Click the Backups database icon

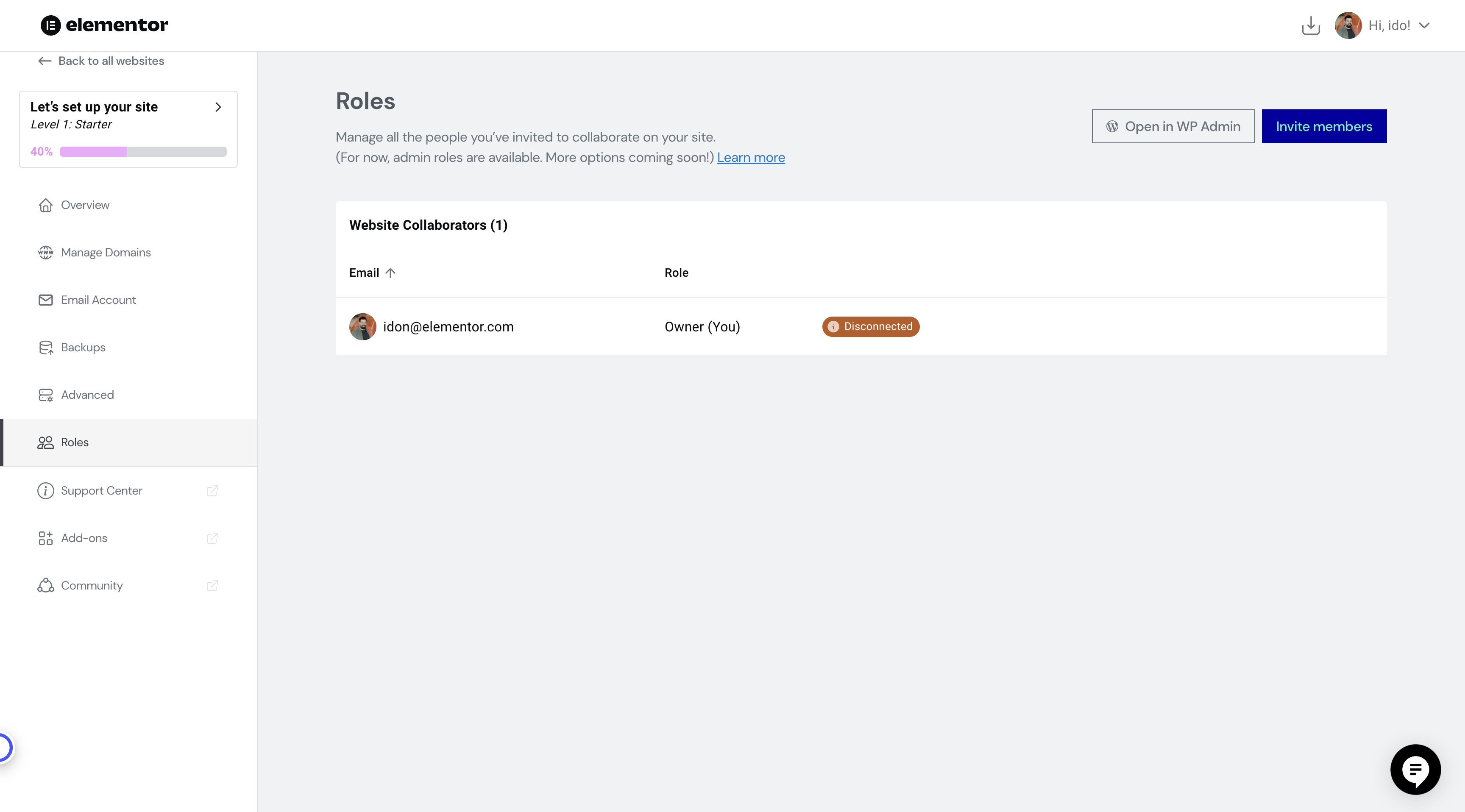pyautogui.click(x=45, y=348)
